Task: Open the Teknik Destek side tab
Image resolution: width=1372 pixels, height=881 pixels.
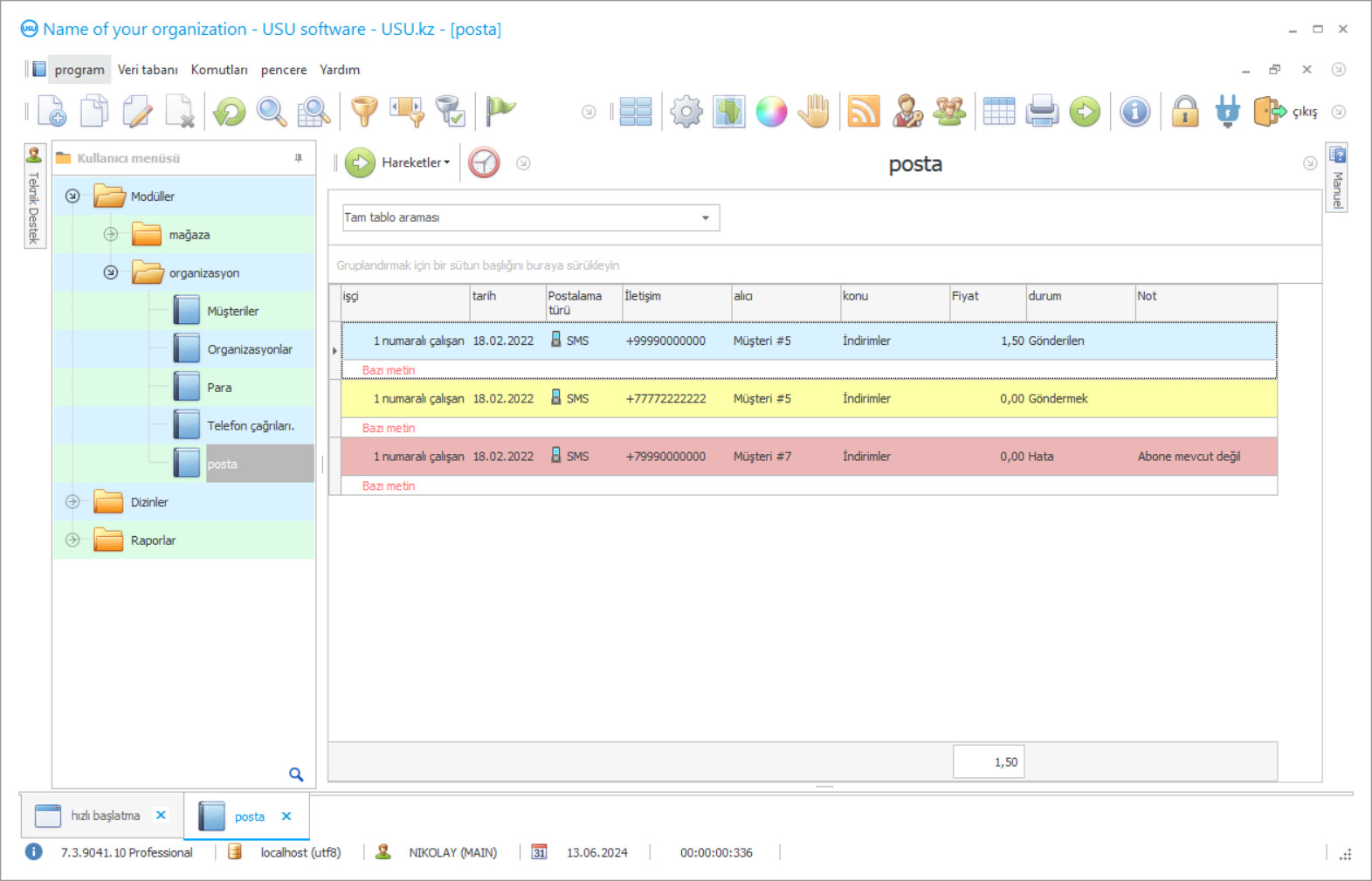Action: click(x=34, y=196)
